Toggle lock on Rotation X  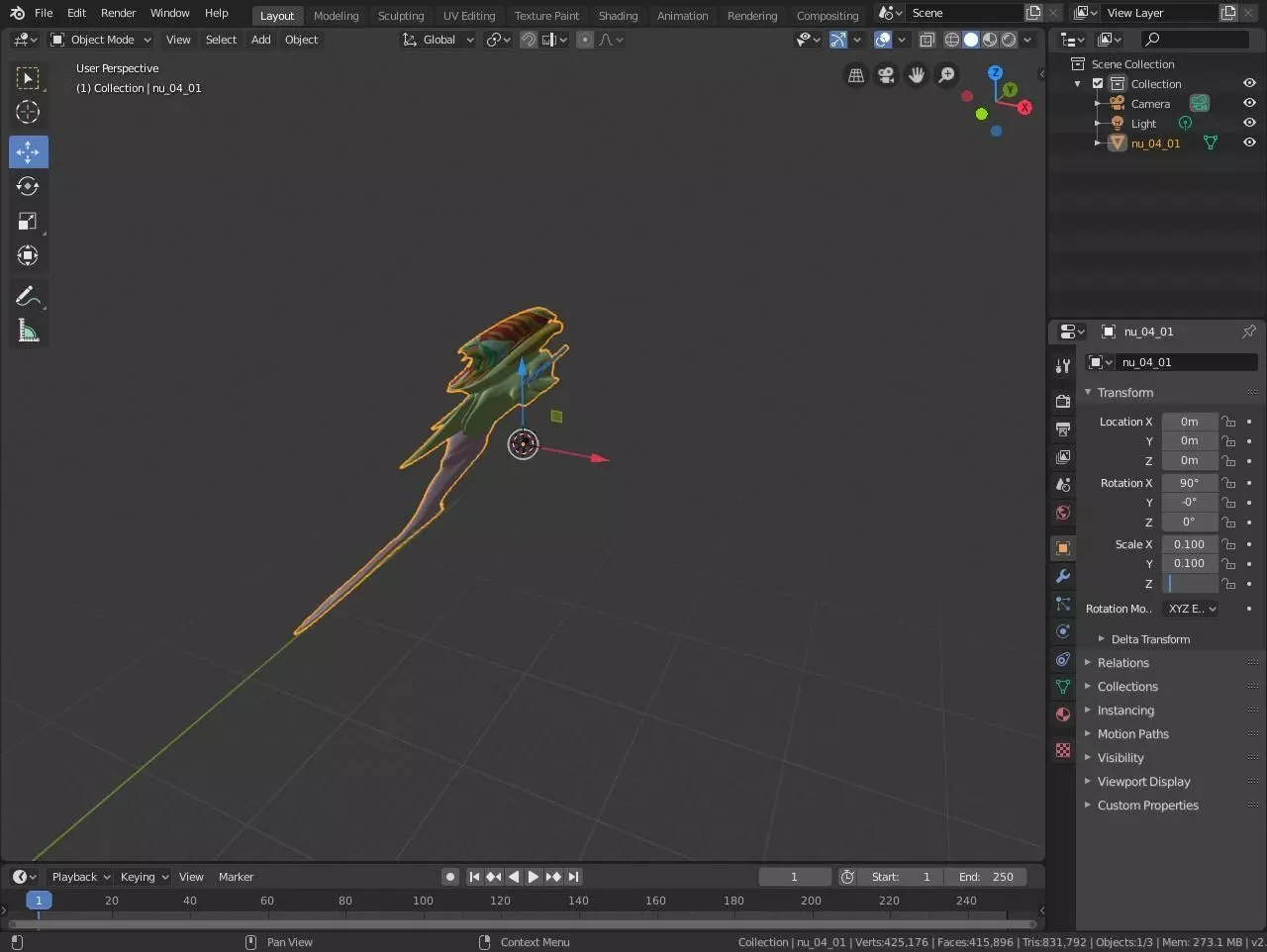coord(1228,483)
